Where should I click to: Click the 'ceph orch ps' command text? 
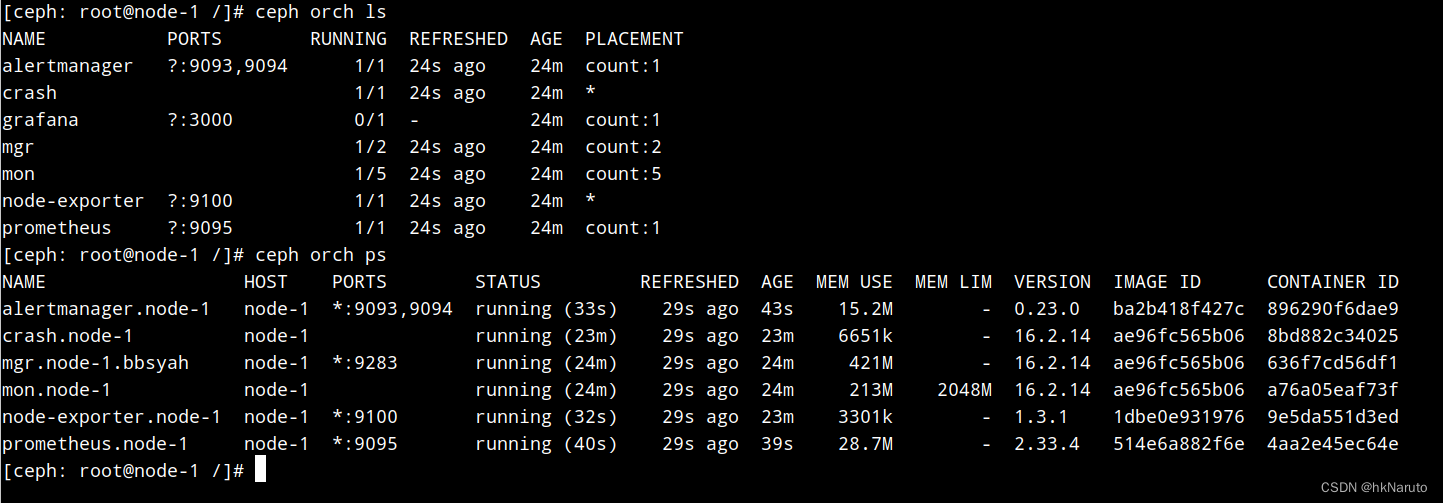(x=321, y=255)
